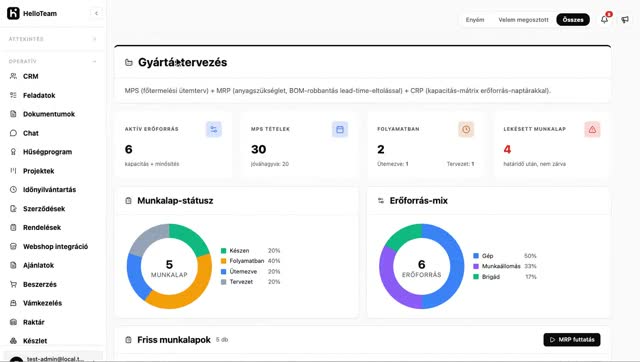Click the Erőforrás-mix card heading
The height and width of the screenshot is (362, 640).
419,201
